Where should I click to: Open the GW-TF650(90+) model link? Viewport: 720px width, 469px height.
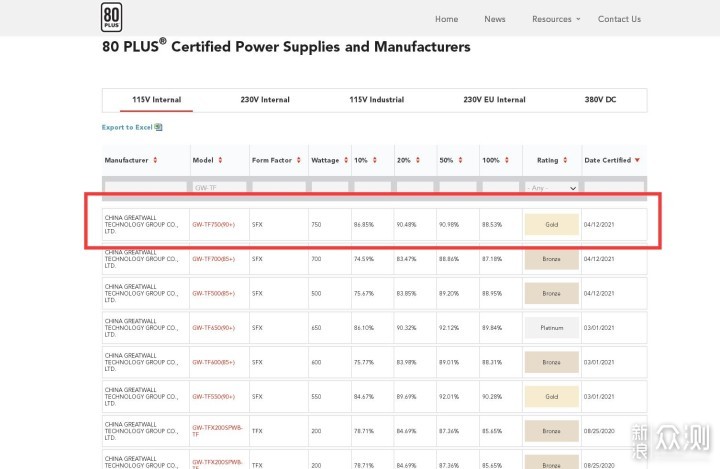[214, 328]
